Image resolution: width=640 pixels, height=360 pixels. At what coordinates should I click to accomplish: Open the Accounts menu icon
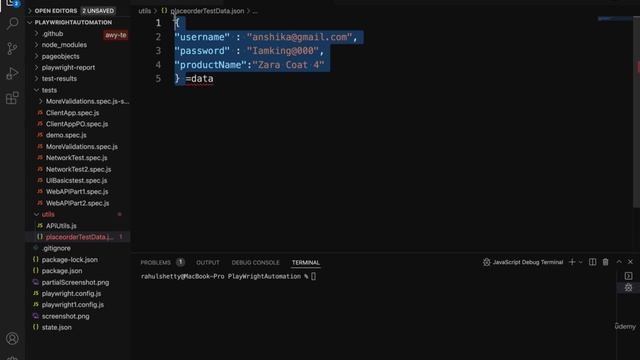(x=12, y=338)
